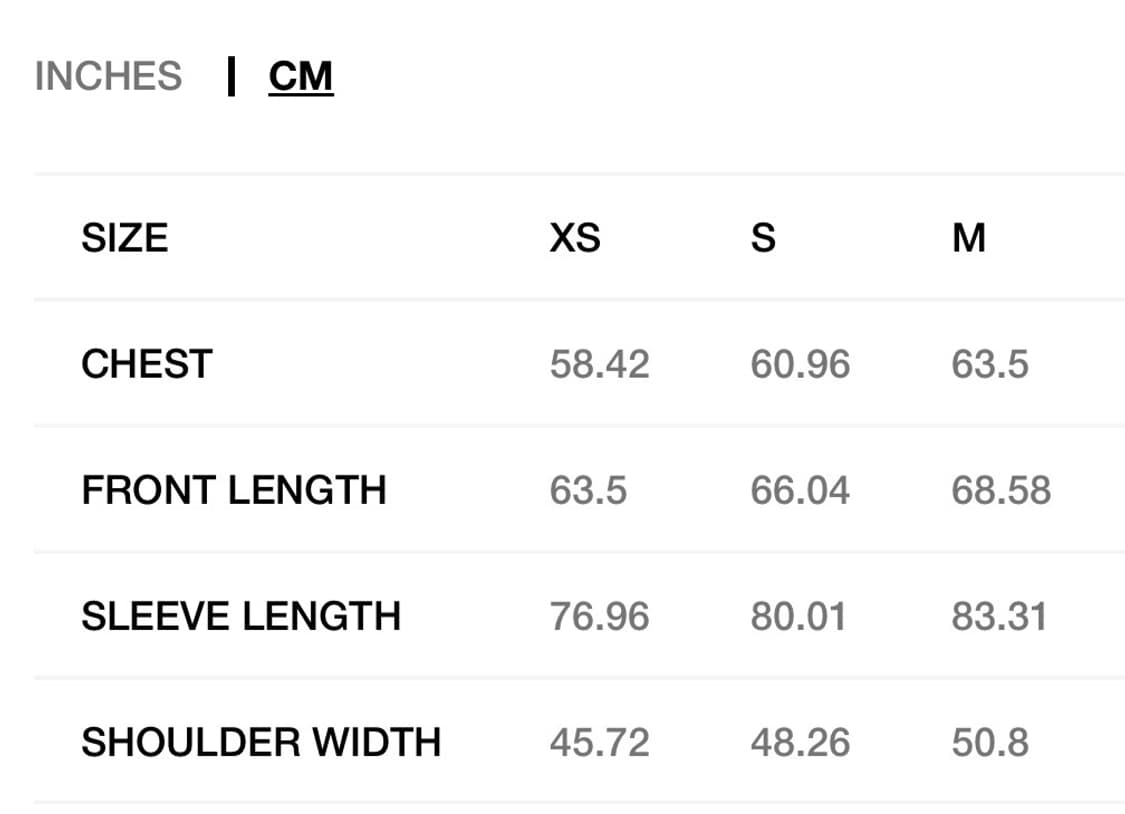Screen dimensions: 1125x814
Task: Click the CHEST row label
Action: pyautogui.click(x=146, y=364)
